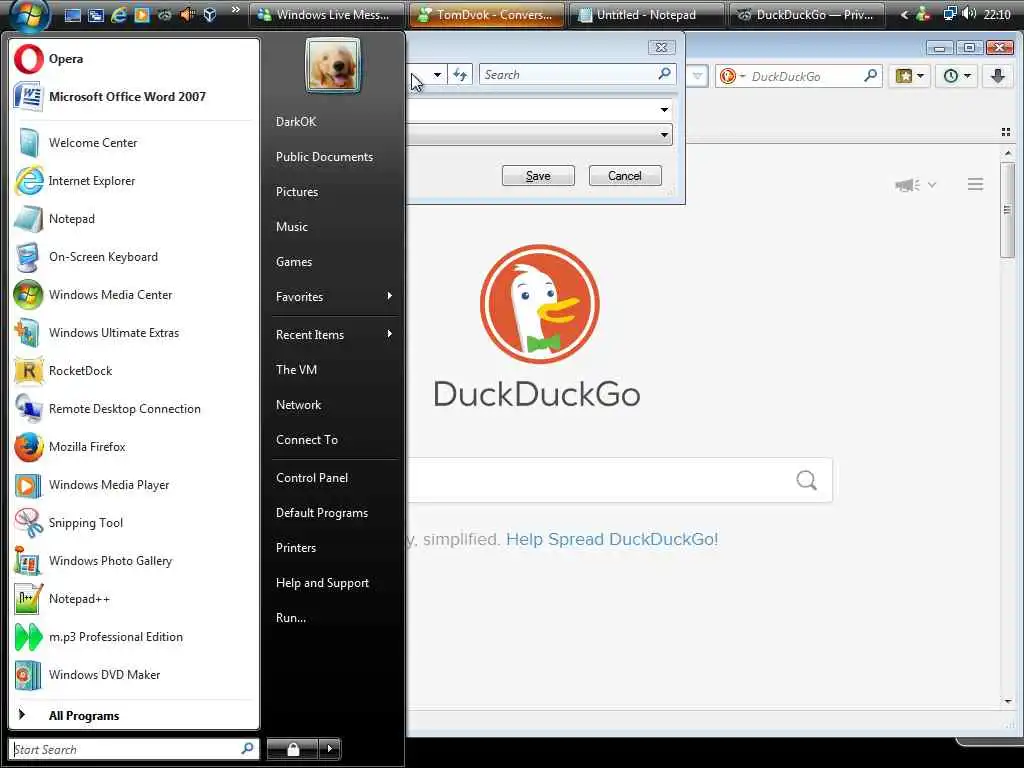Screen dimensions: 1024x768
Task: Open the file name dropdown in Save dialog
Action: point(664,110)
